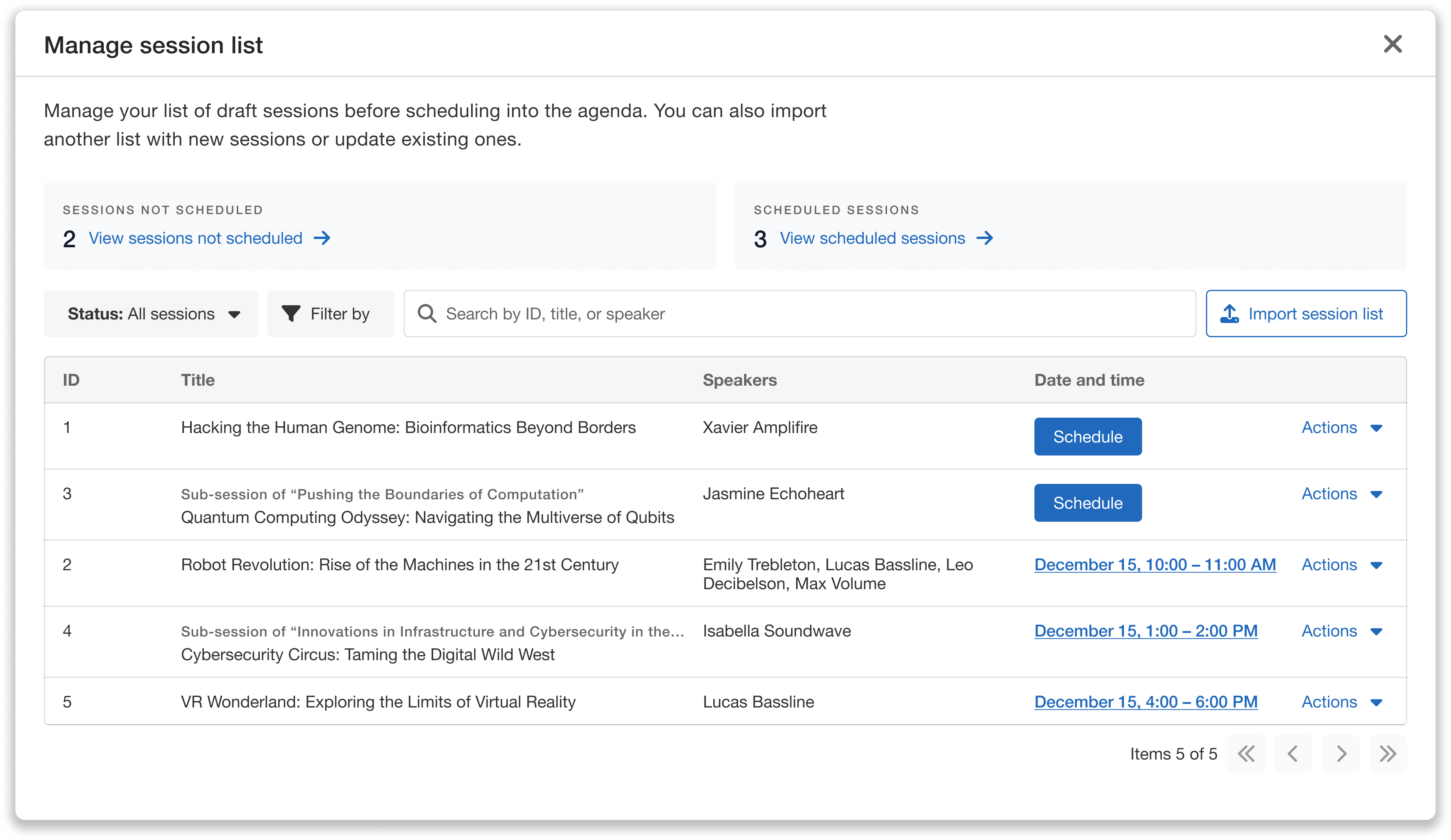Schedule the Quantum Computing Odyssey sub-session
The height and width of the screenshot is (840, 1451).
[x=1087, y=502]
